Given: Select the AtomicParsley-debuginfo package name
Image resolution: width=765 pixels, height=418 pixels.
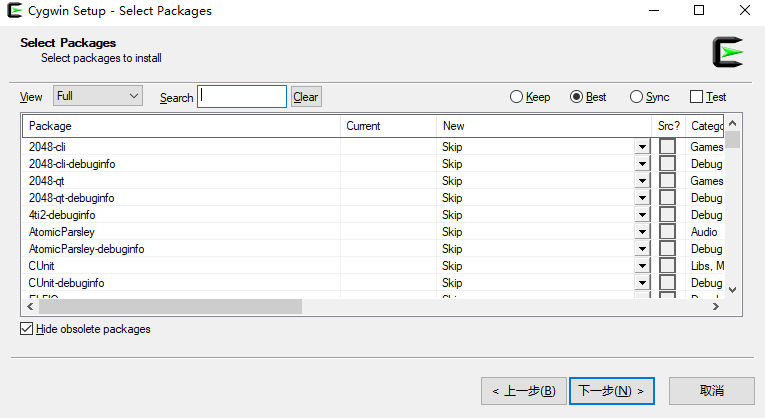Looking at the screenshot, I should point(86,249).
